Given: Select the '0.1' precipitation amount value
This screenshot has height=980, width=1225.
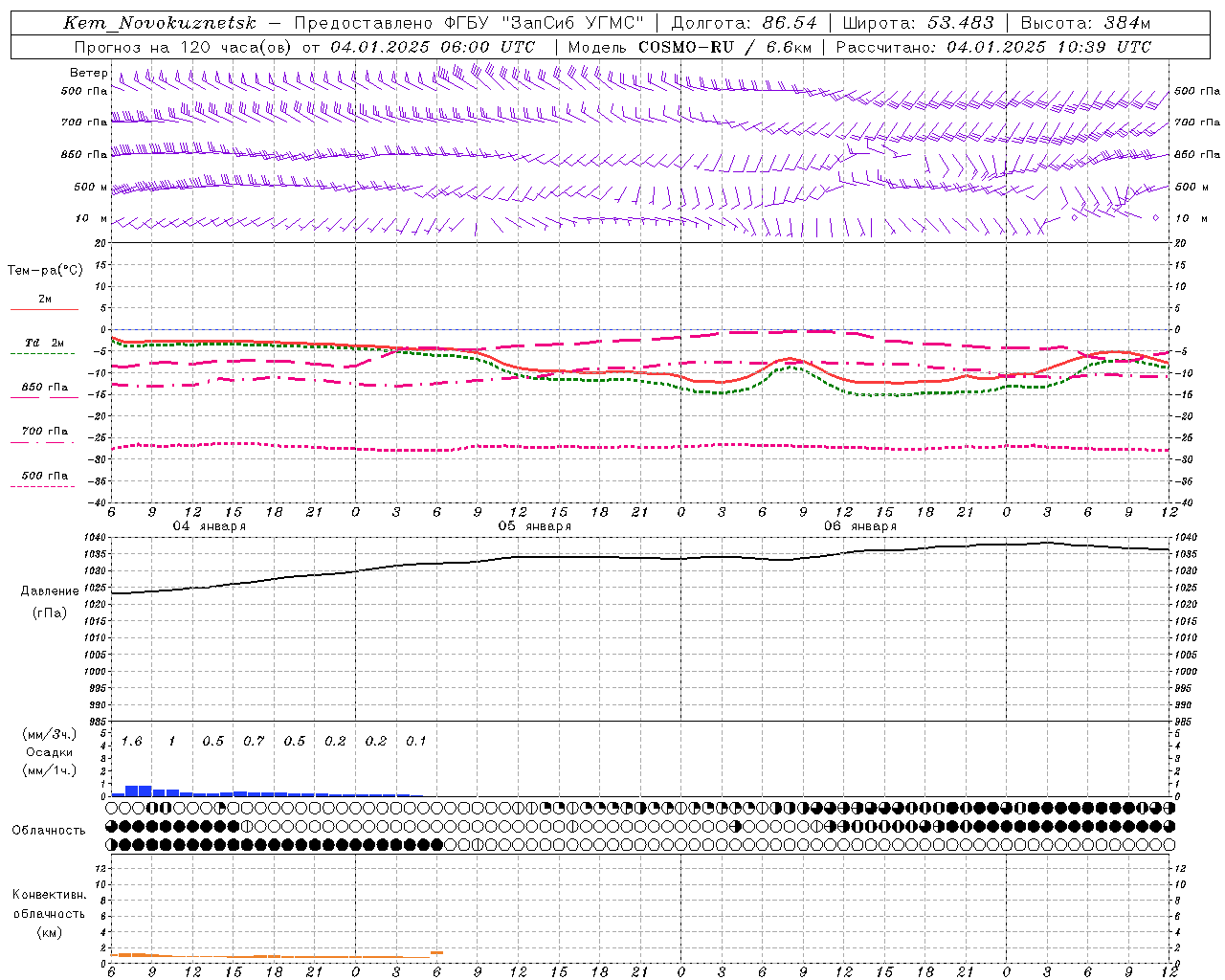Looking at the screenshot, I should [416, 742].
